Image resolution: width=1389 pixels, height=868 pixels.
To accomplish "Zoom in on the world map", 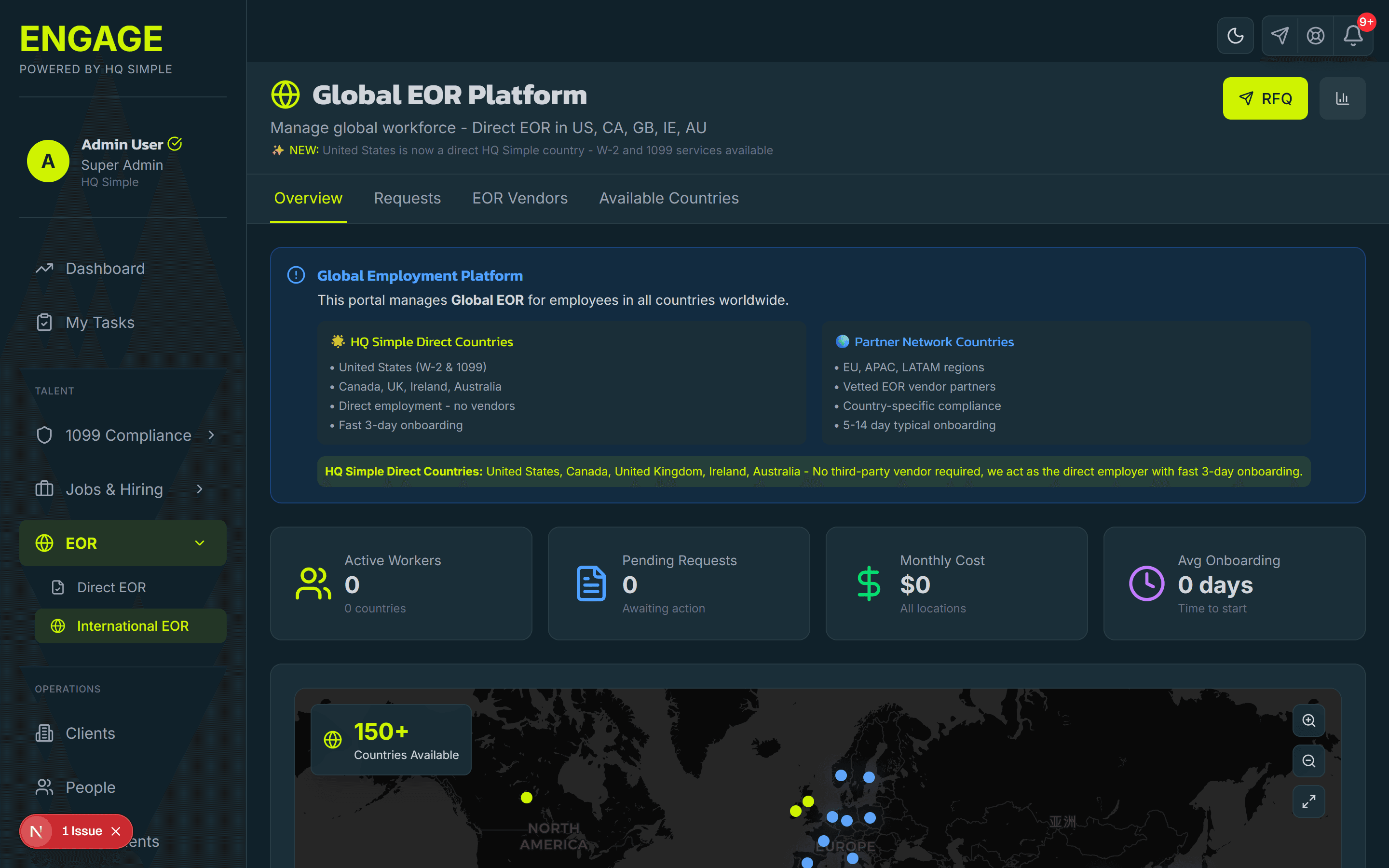I will (1308, 720).
